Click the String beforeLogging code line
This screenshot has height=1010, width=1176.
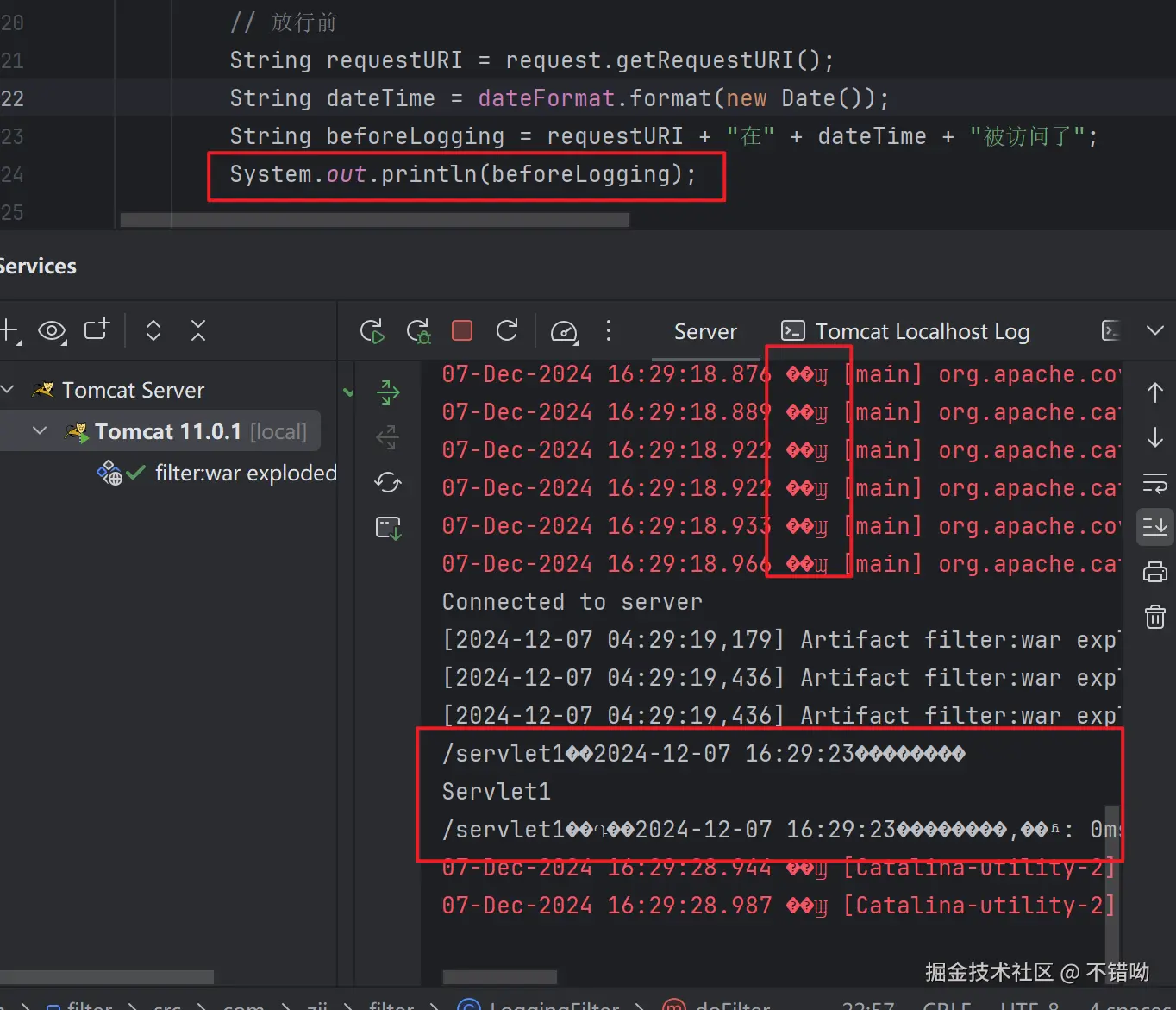click(664, 136)
